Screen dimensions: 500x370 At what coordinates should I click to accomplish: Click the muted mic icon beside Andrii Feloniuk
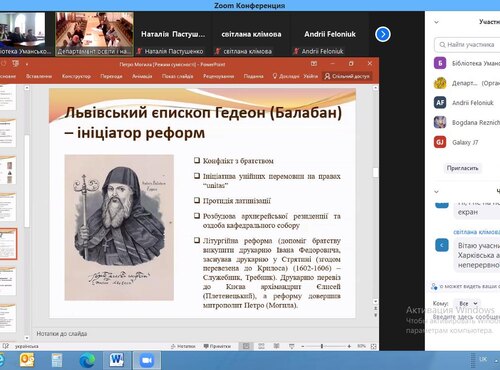coord(296,51)
